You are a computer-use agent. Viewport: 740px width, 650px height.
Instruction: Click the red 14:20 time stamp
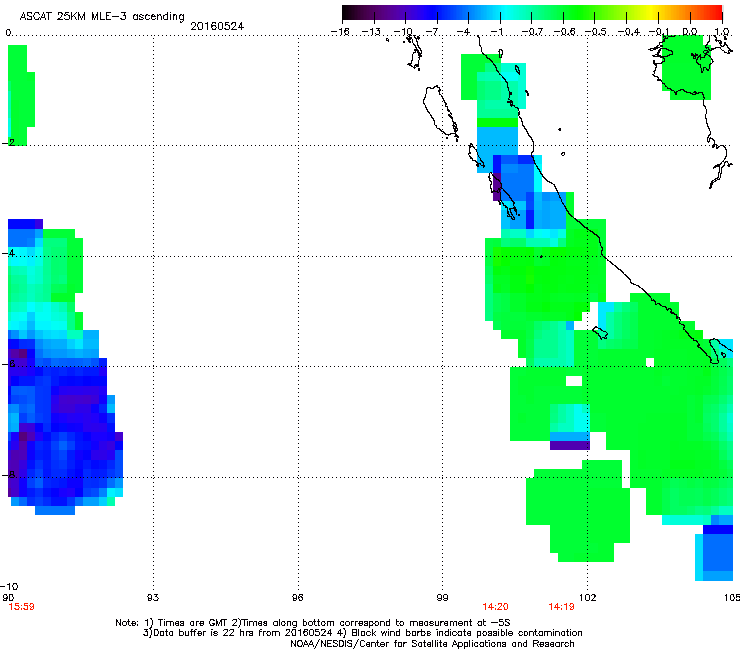[x=495, y=607]
